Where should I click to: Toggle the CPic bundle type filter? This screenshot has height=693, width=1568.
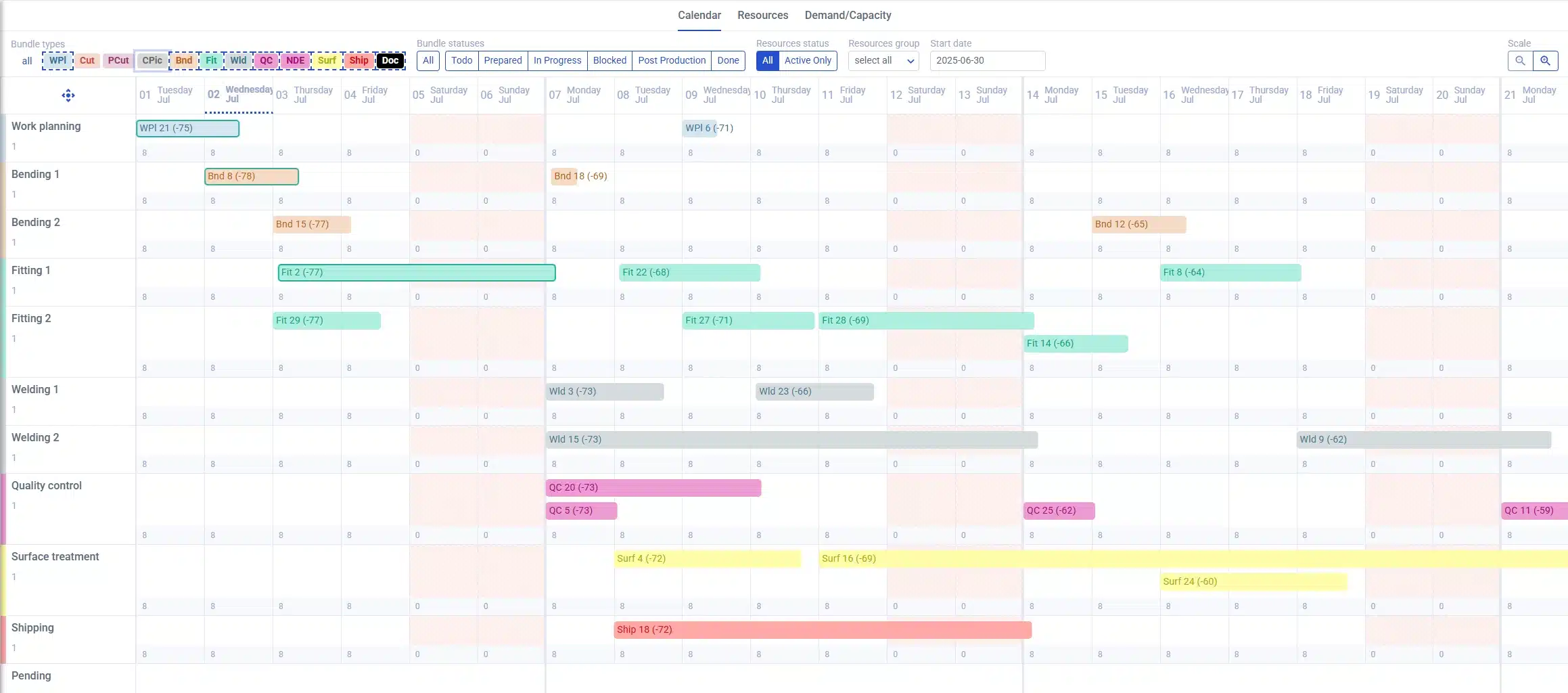click(152, 60)
